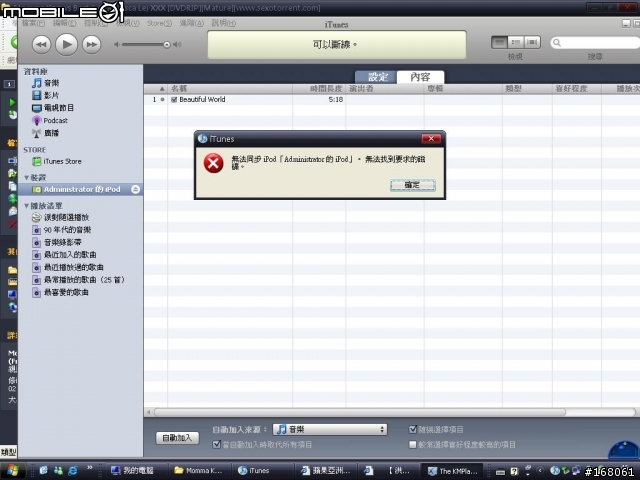Screen dimensions: 640x480
Task: Toggle 較常選擇喜好程度較高的項目 checkbox
Action: (413, 444)
